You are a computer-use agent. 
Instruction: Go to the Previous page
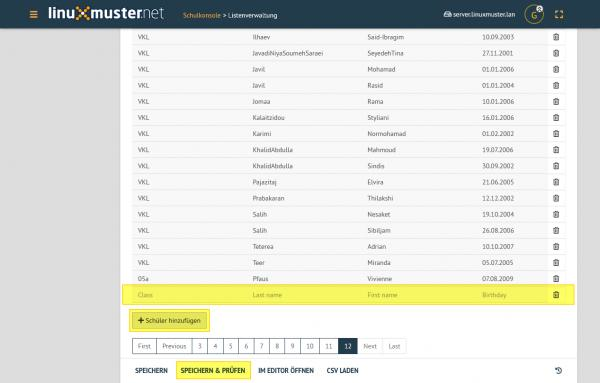[x=174, y=346]
